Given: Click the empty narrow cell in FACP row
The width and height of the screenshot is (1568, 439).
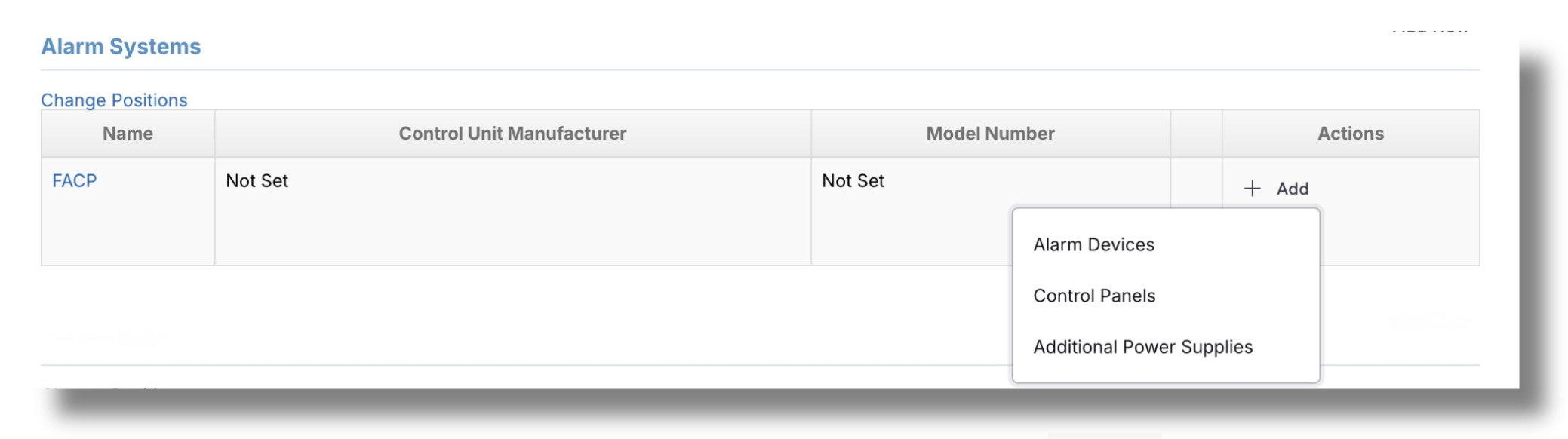Looking at the screenshot, I should pyautogui.click(x=1196, y=181).
